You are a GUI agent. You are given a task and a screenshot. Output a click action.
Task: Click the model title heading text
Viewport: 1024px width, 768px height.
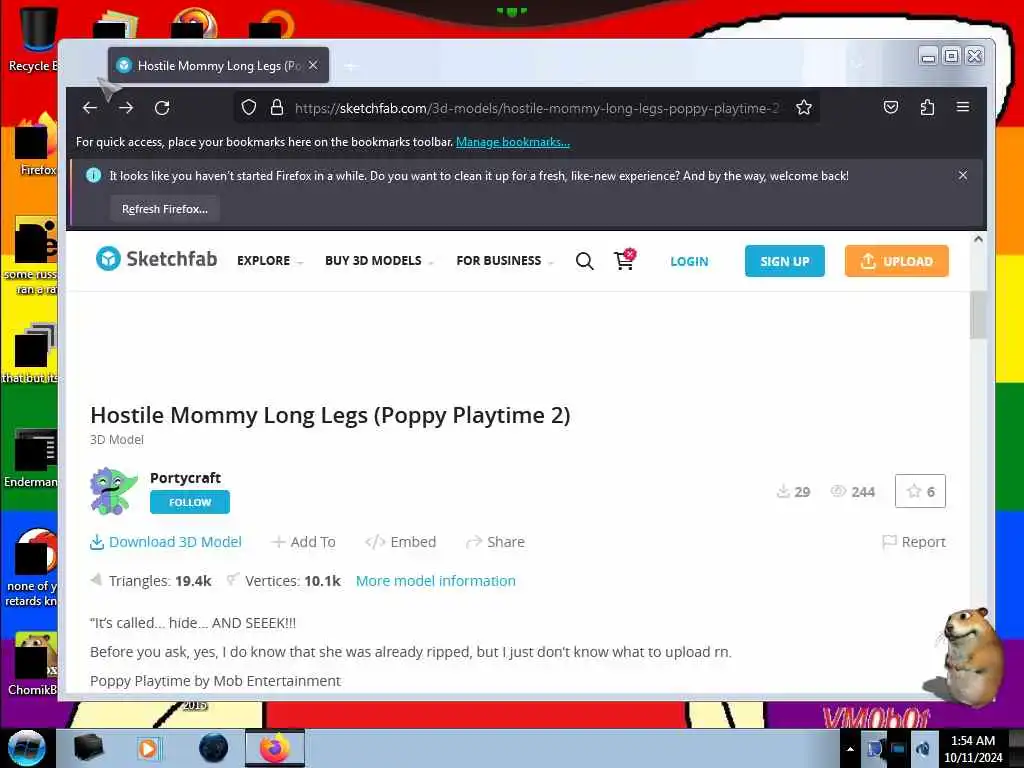tap(330, 415)
